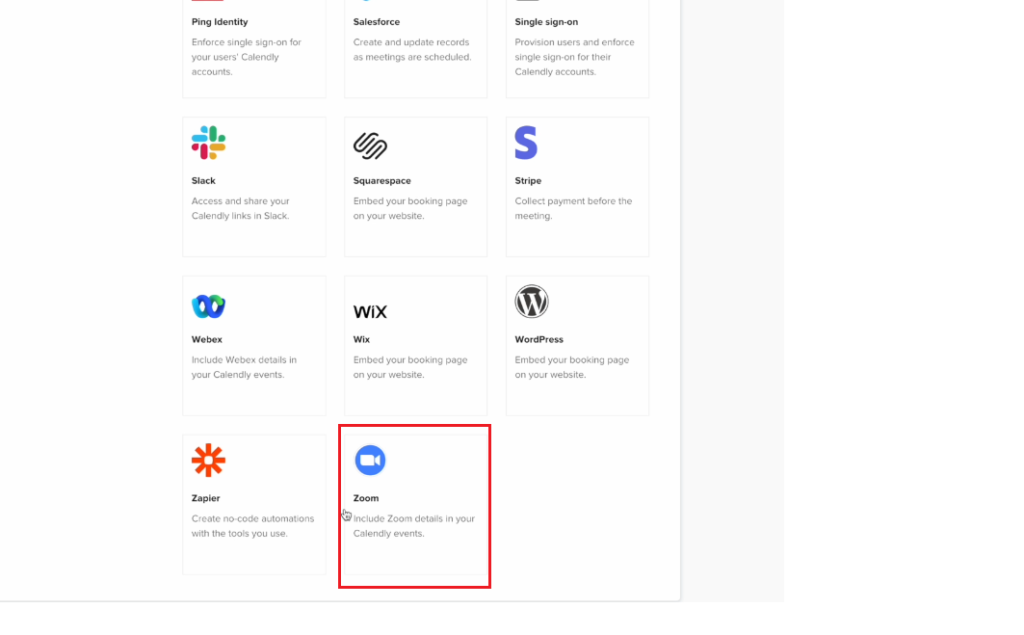Click 'Create and update records' Salesforce description
The image size is (1024, 635).
[412, 50]
